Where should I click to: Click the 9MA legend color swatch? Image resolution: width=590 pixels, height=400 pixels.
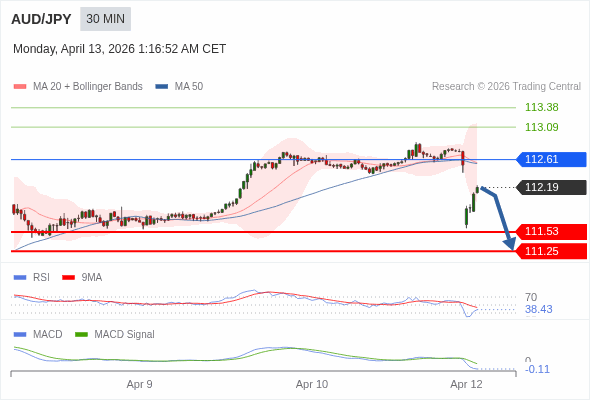68,278
